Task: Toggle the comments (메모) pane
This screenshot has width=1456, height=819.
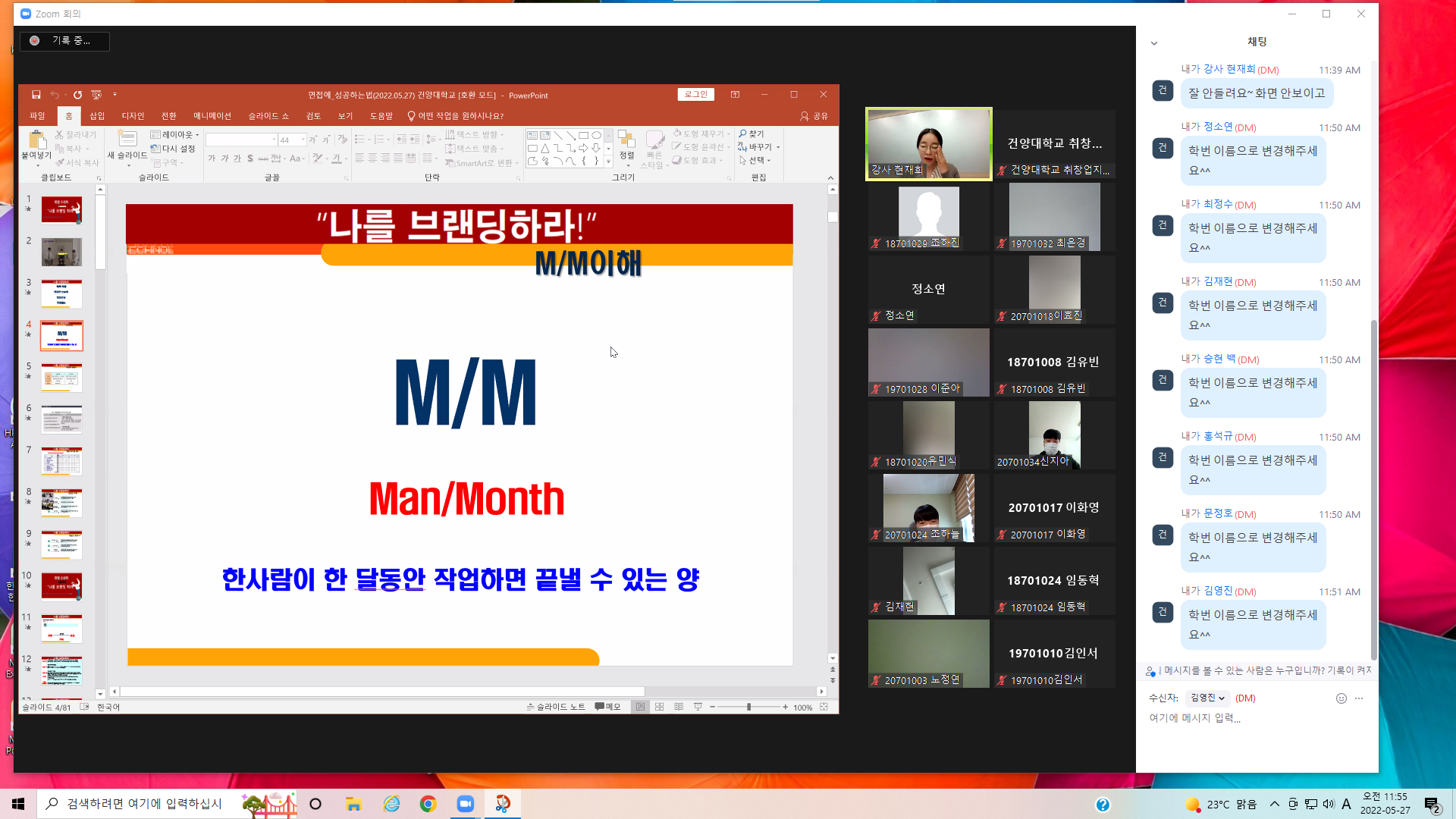Action: click(x=607, y=707)
